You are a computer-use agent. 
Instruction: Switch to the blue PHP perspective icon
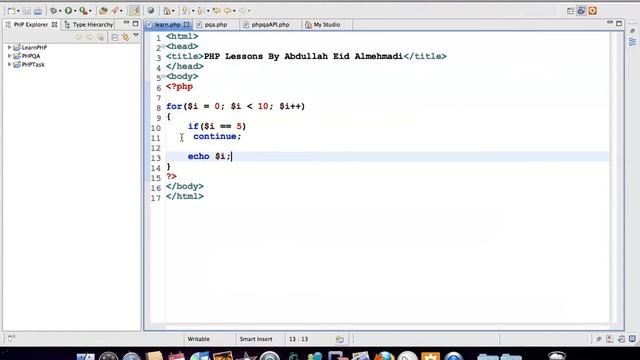tap(581, 11)
